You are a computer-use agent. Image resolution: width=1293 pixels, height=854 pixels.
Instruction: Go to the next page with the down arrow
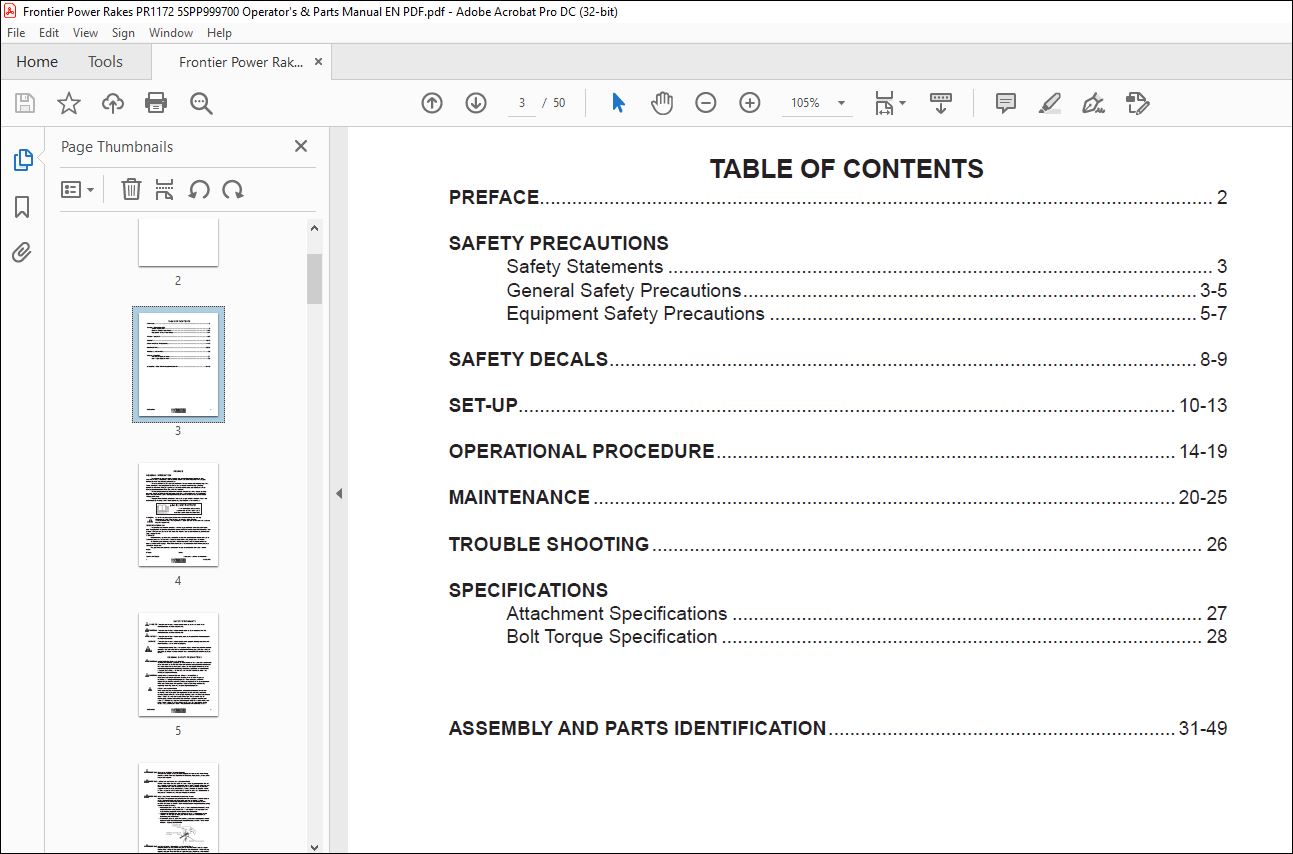(x=476, y=103)
